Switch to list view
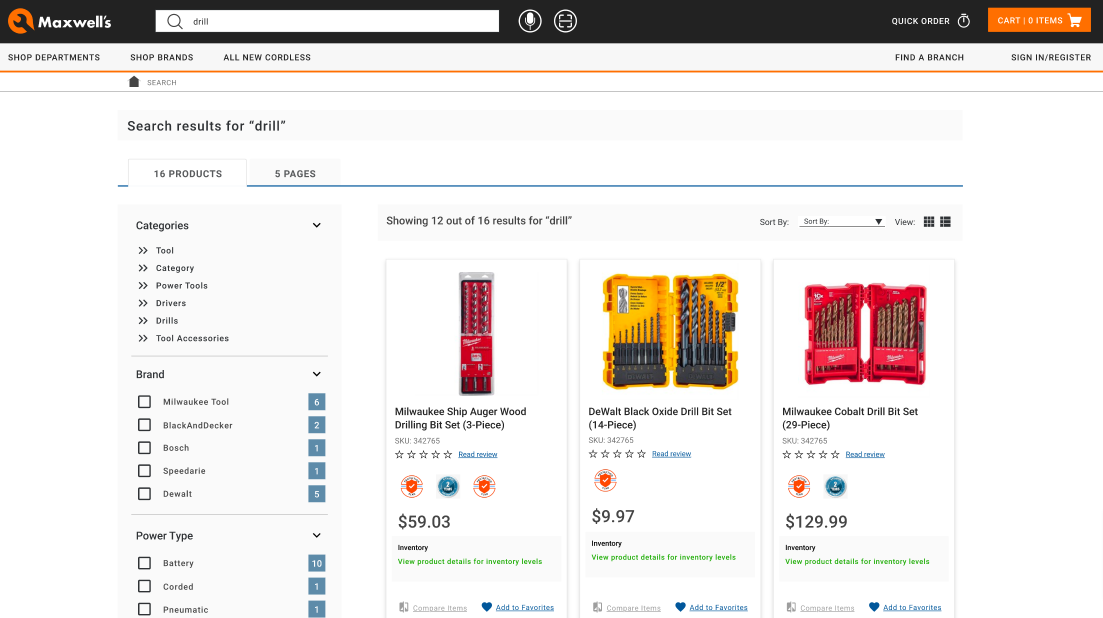This screenshot has height=618, width=1103. tap(945, 221)
